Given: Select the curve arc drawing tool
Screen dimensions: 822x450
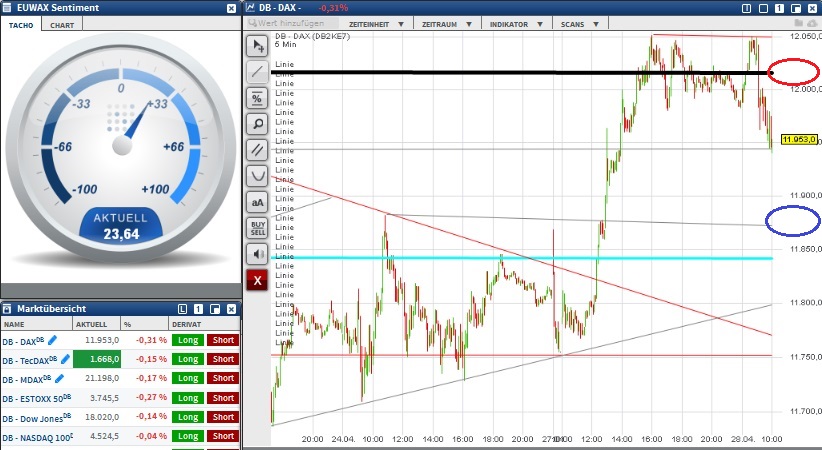Looking at the screenshot, I should [257, 176].
